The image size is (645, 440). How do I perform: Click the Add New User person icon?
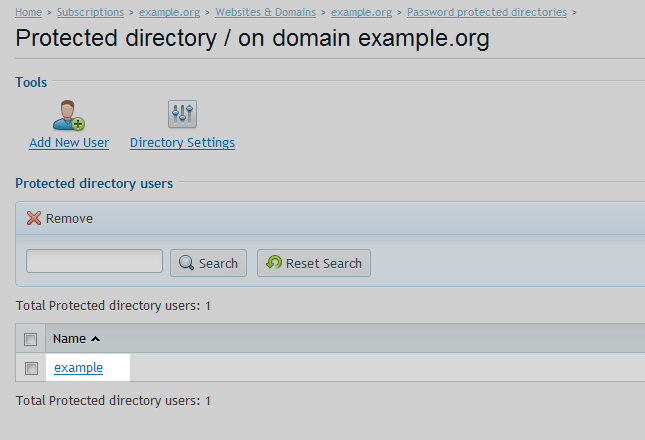(69, 115)
